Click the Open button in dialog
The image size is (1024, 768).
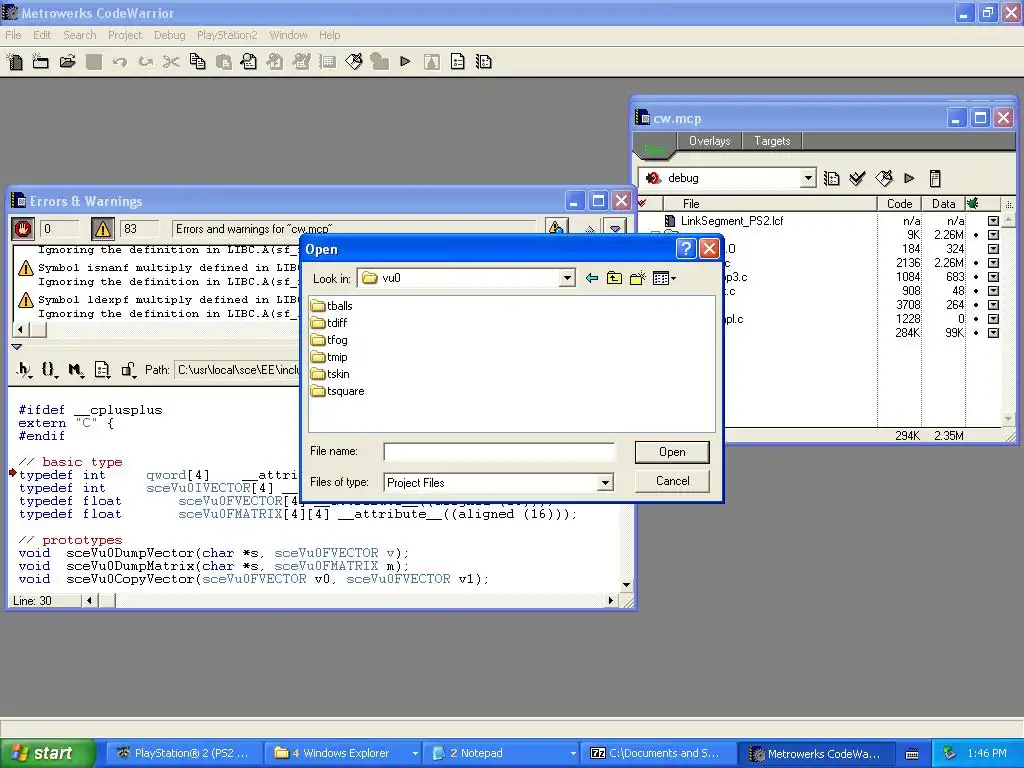point(672,452)
